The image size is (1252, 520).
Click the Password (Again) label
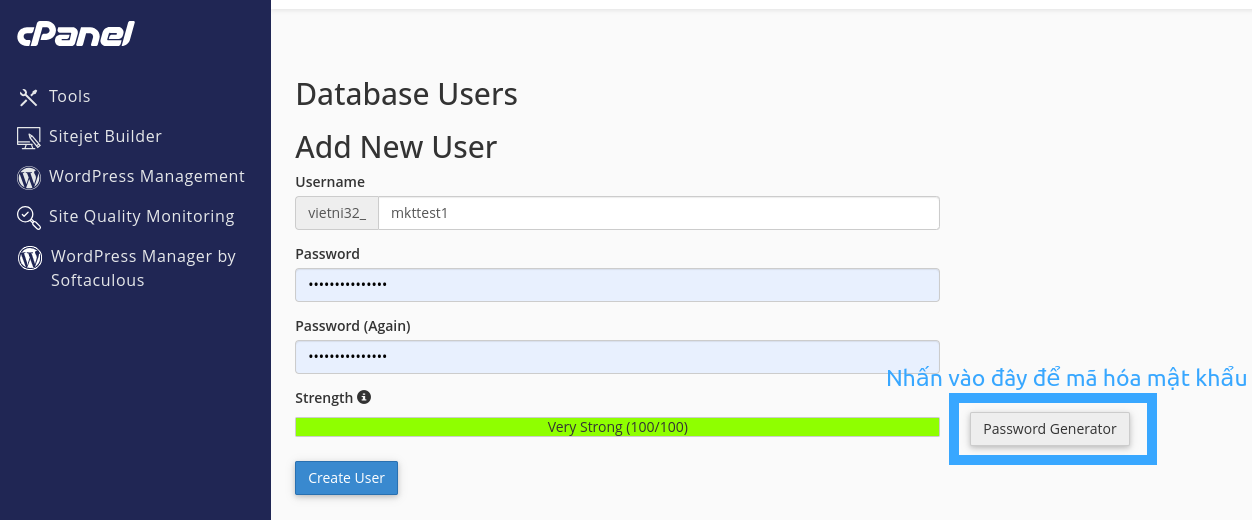[353, 326]
